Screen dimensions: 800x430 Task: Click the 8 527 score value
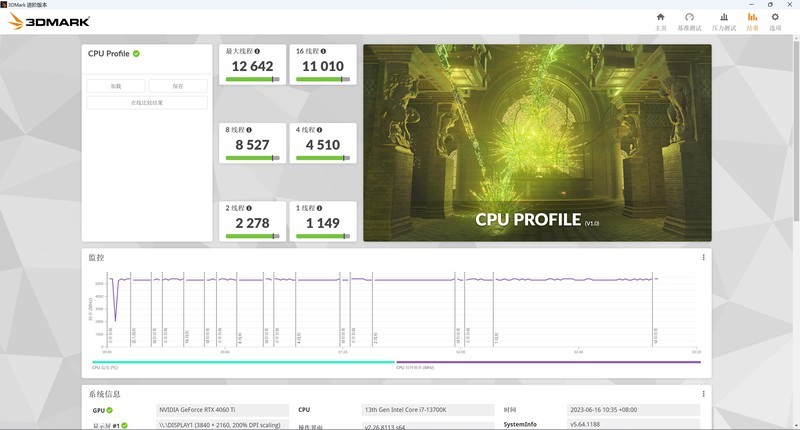click(253, 145)
